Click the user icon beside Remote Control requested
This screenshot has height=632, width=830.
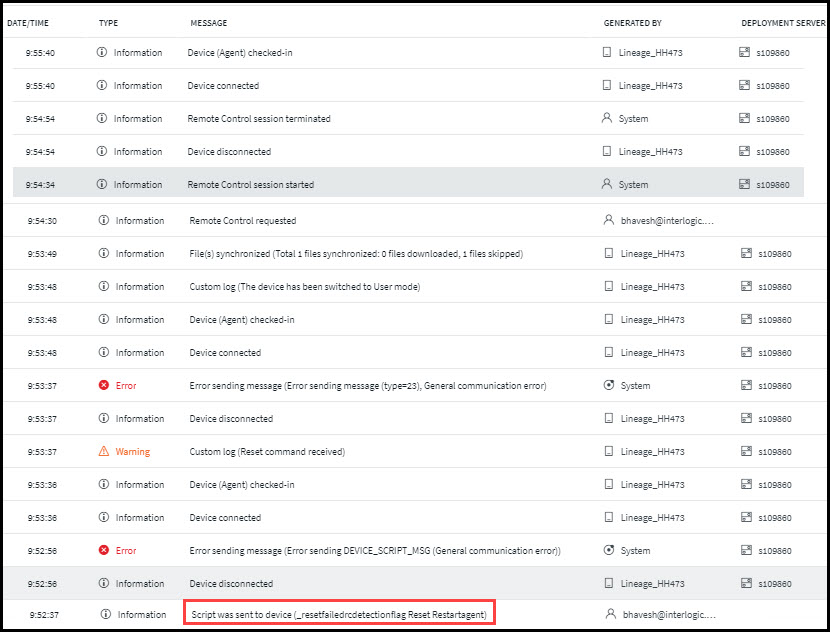tap(609, 221)
